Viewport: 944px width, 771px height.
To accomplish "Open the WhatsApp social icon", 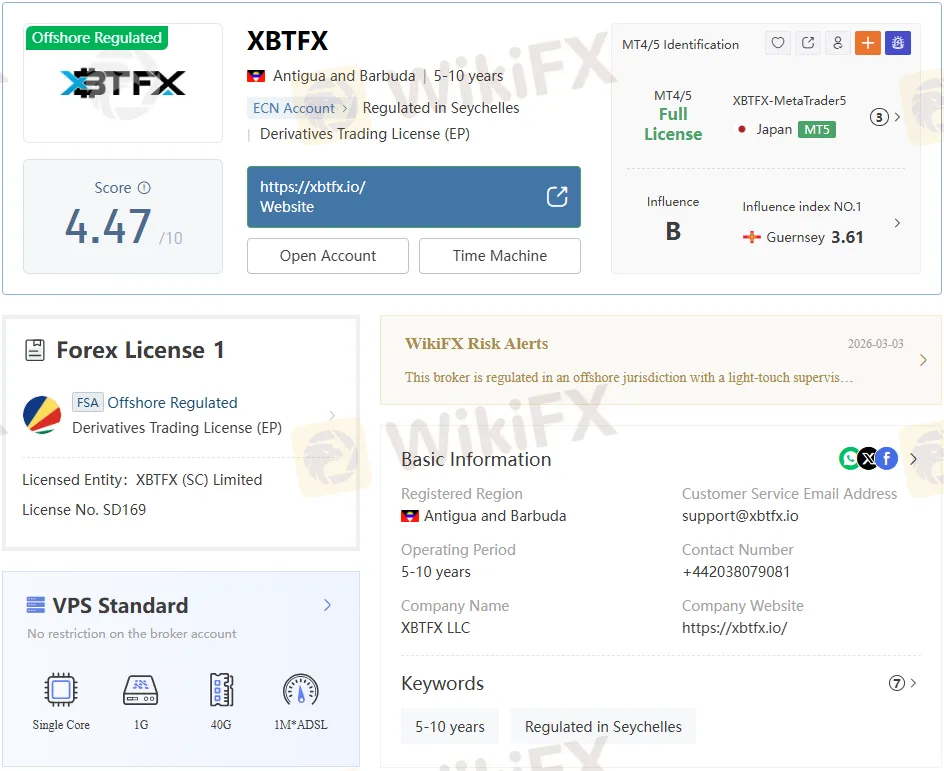I will 849,459.
